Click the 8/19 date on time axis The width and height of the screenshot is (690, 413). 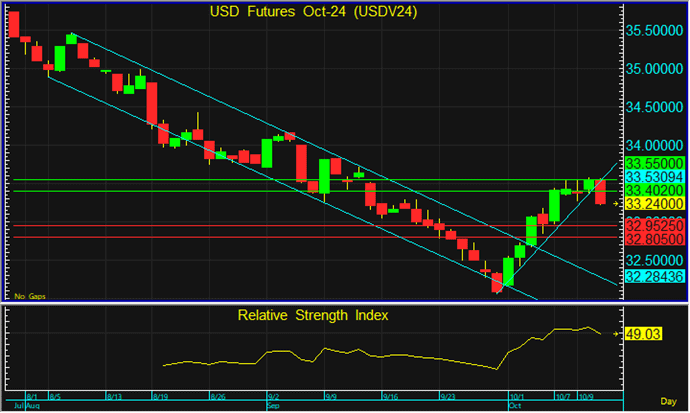(x=160, y=396)
